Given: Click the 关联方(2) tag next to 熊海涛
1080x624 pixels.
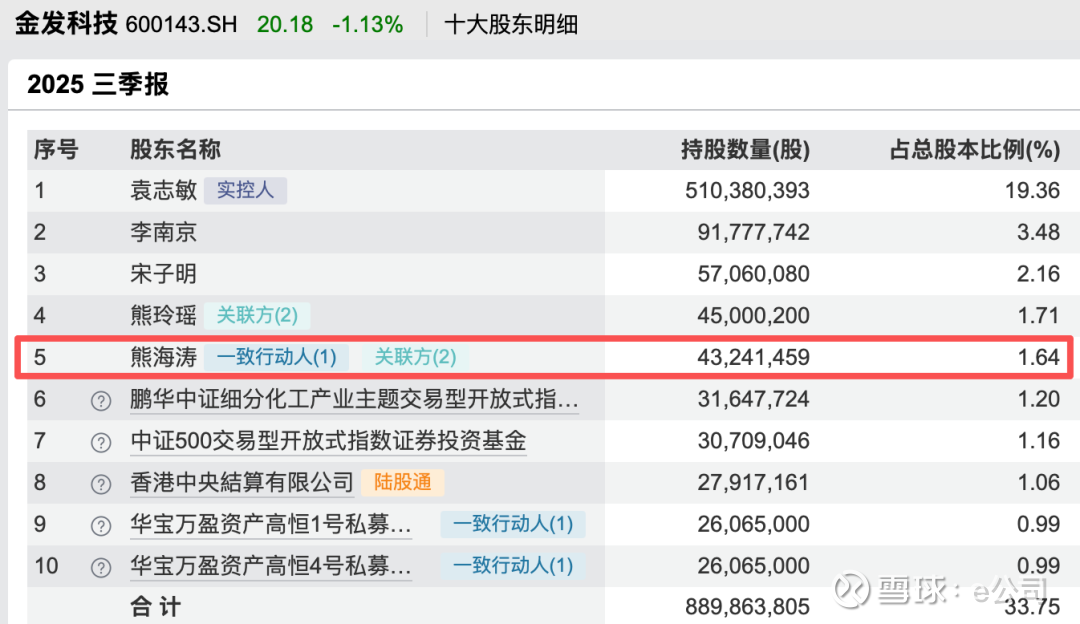Looking at the screenshot, I should (415, 357).
